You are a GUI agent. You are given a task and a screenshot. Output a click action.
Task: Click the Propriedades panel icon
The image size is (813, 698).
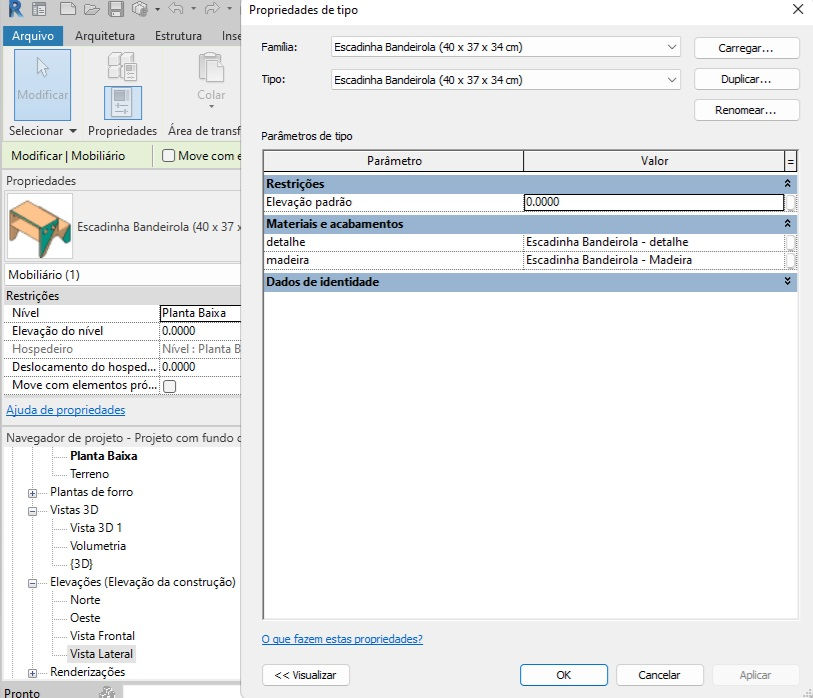point(123,103)
